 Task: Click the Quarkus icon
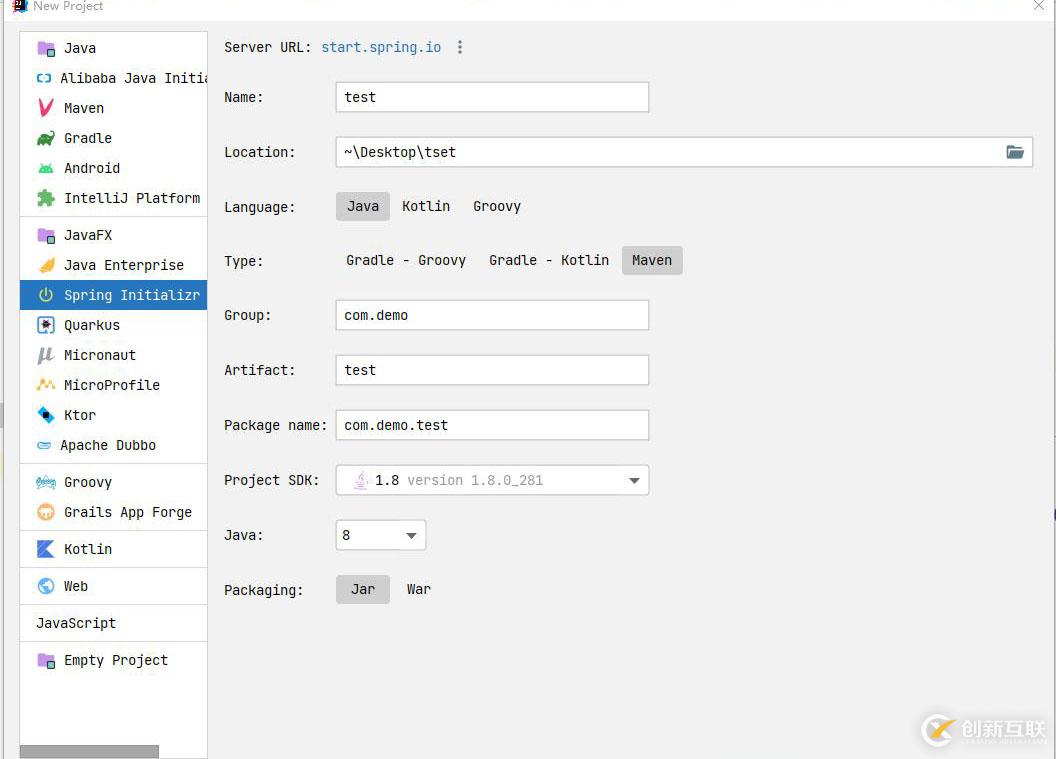pos(46,325)
